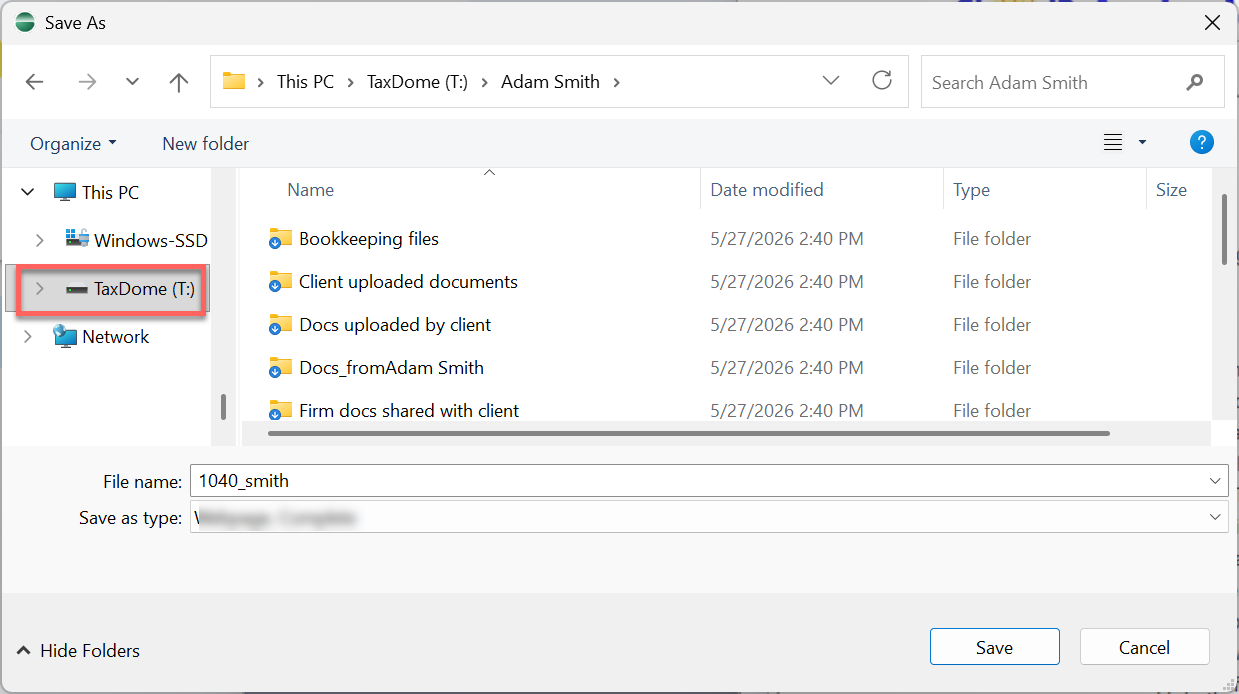Click the Bookkeeping files folder icon
Screen dimensions: 1239x694
(280, 239)
